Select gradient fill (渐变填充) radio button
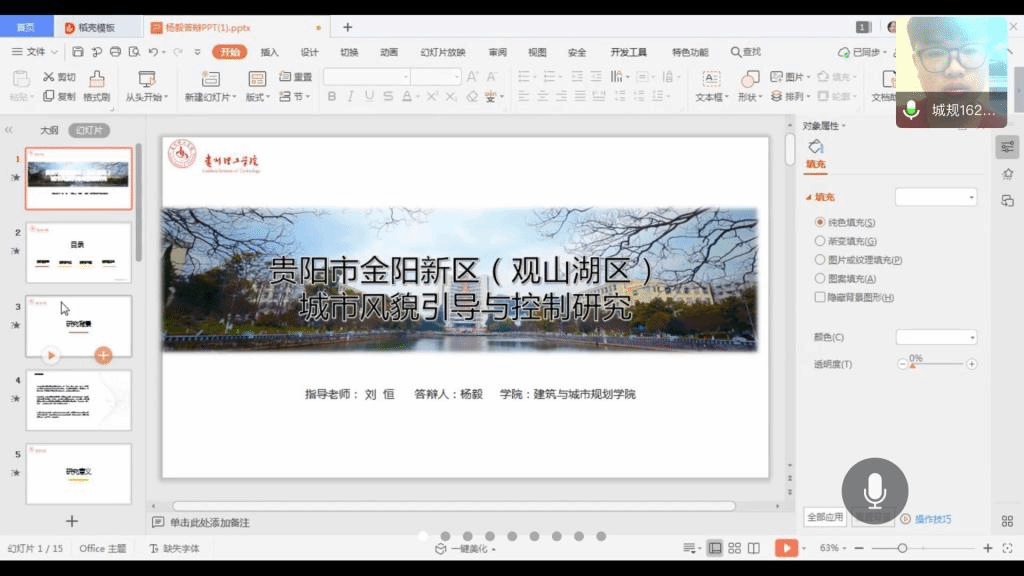This screenshot has height=576, width=1024. pos(820,241)
